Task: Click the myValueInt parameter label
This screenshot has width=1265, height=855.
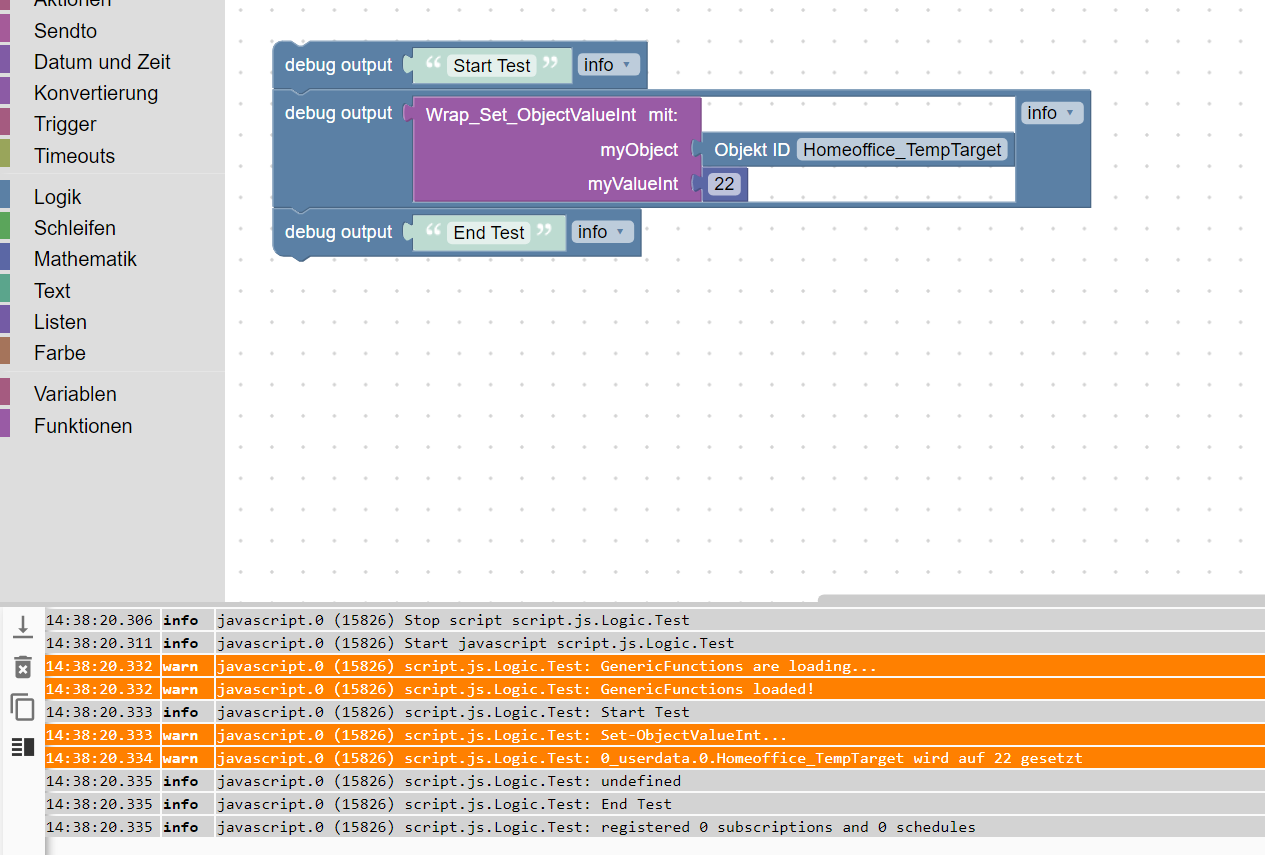Action: pos(633,184)
